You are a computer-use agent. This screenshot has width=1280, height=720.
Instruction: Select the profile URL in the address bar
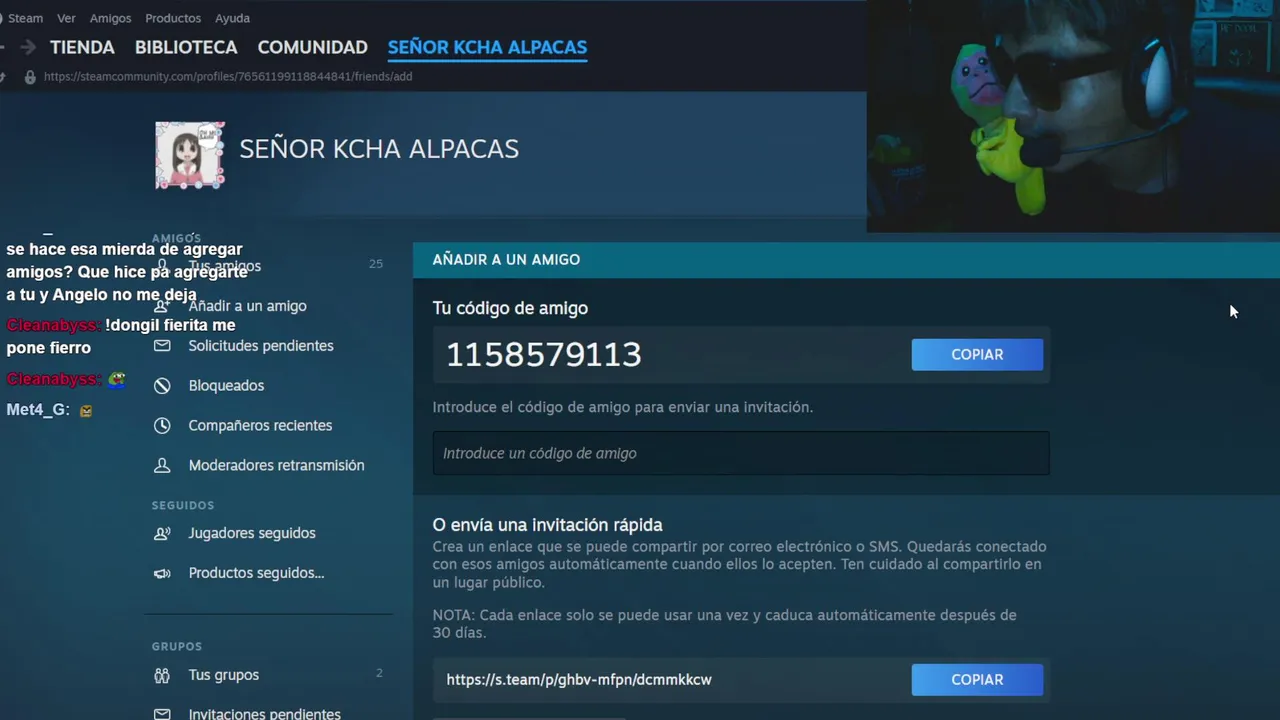pyautogui.click(x=228, y=76)
